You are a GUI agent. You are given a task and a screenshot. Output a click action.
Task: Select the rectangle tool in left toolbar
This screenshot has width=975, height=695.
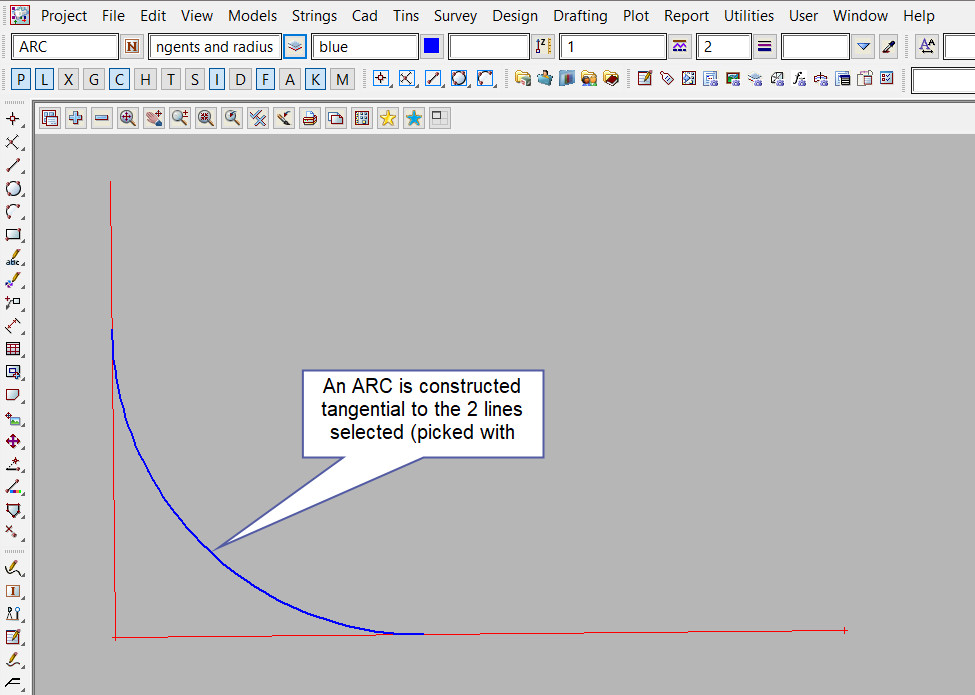(13, 235)
